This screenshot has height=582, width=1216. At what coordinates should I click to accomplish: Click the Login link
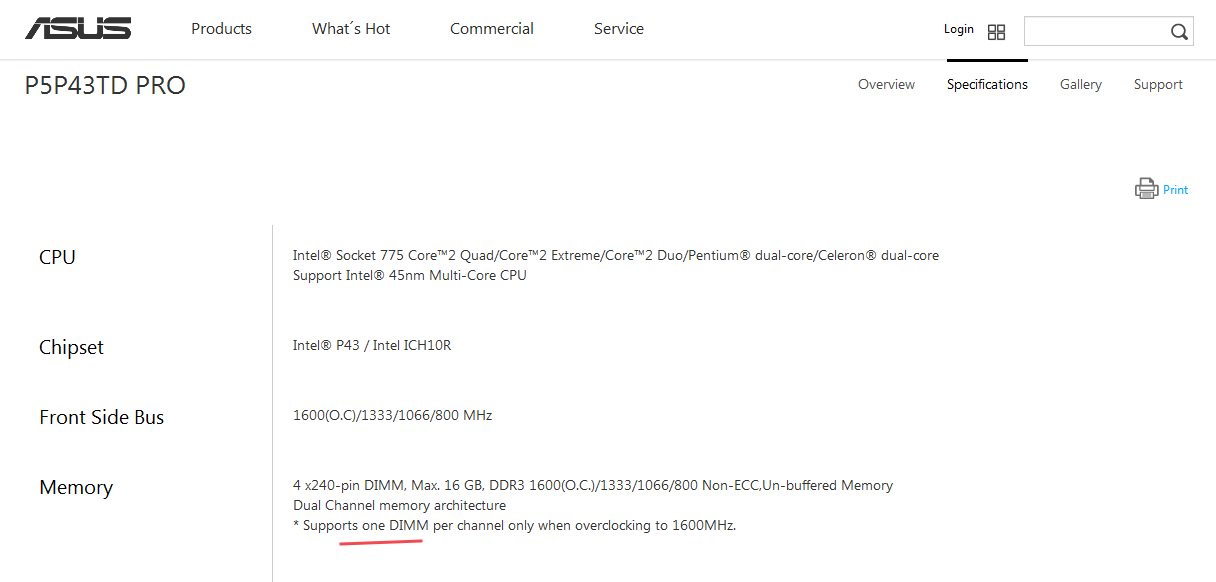[958, 29]
